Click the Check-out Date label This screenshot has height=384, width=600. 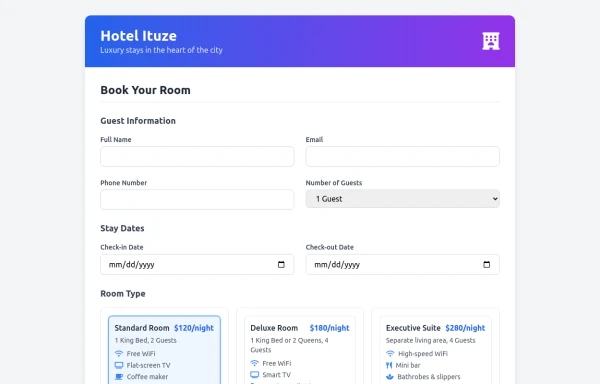tap(329, 247)
